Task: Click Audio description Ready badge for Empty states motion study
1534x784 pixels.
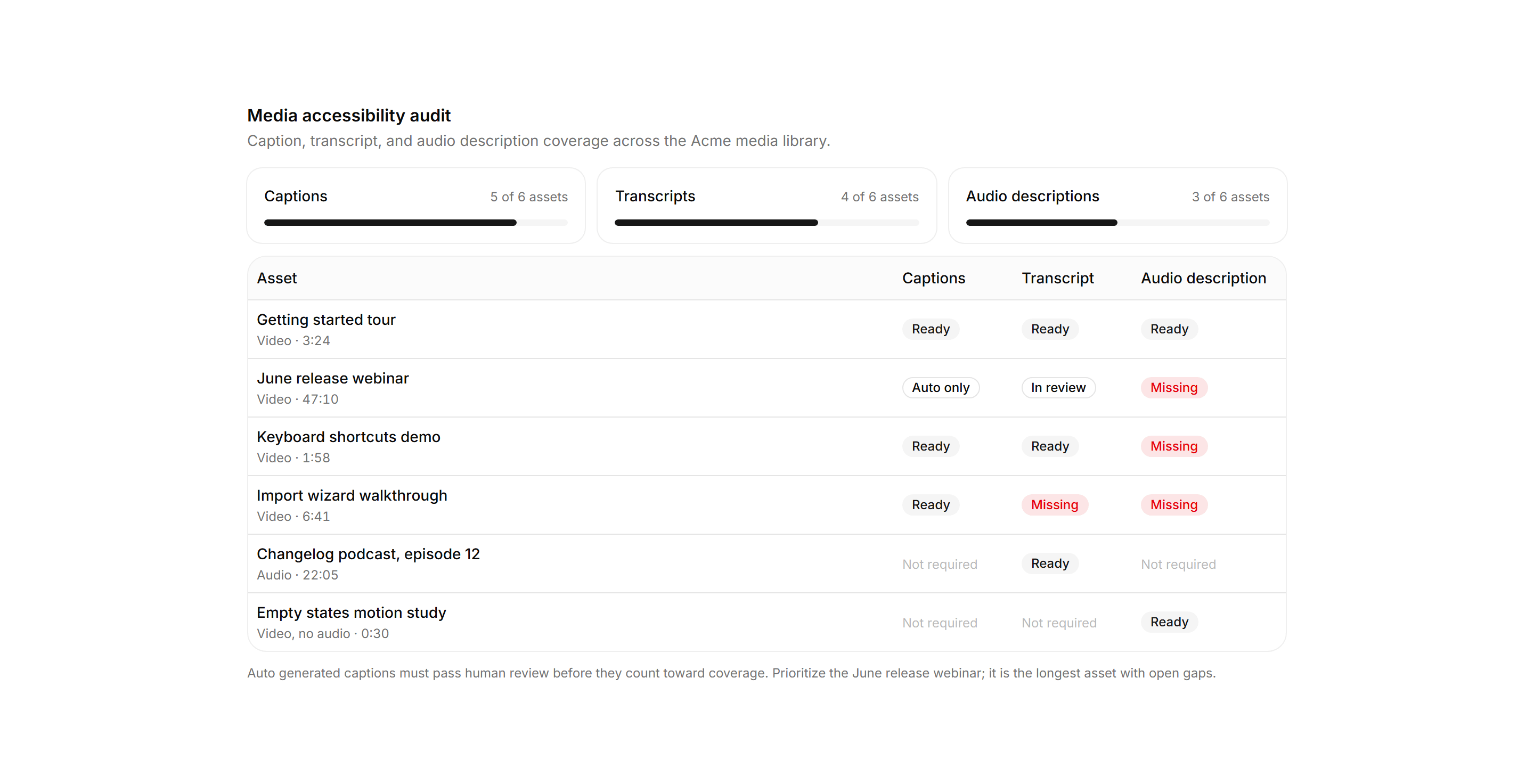Action: [x=1169, y=622]
